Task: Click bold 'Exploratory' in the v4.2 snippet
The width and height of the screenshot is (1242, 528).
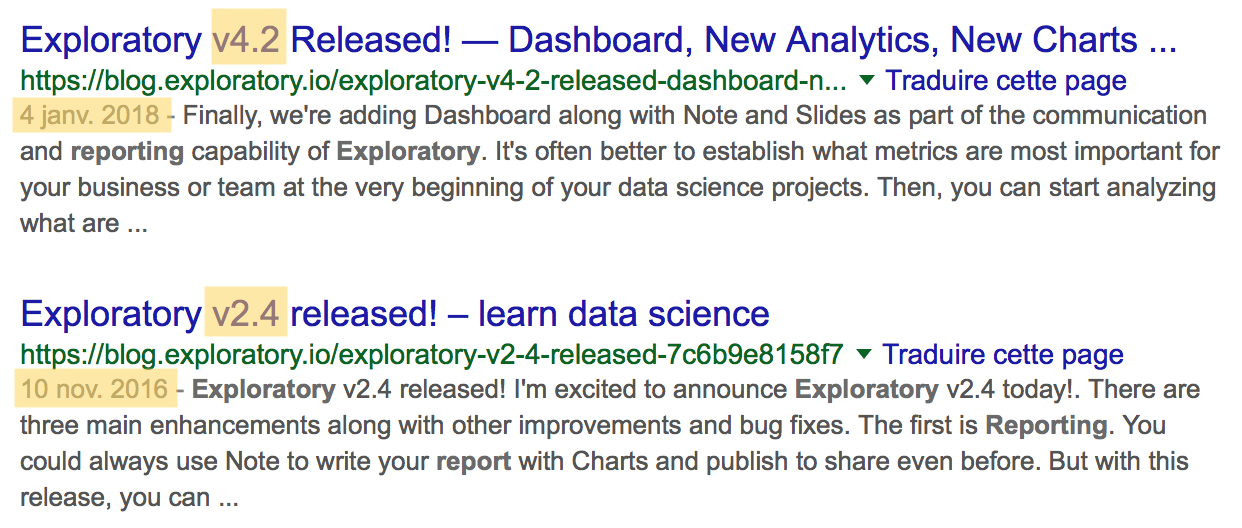Action: pyautogui.click(x=407, y=152)
